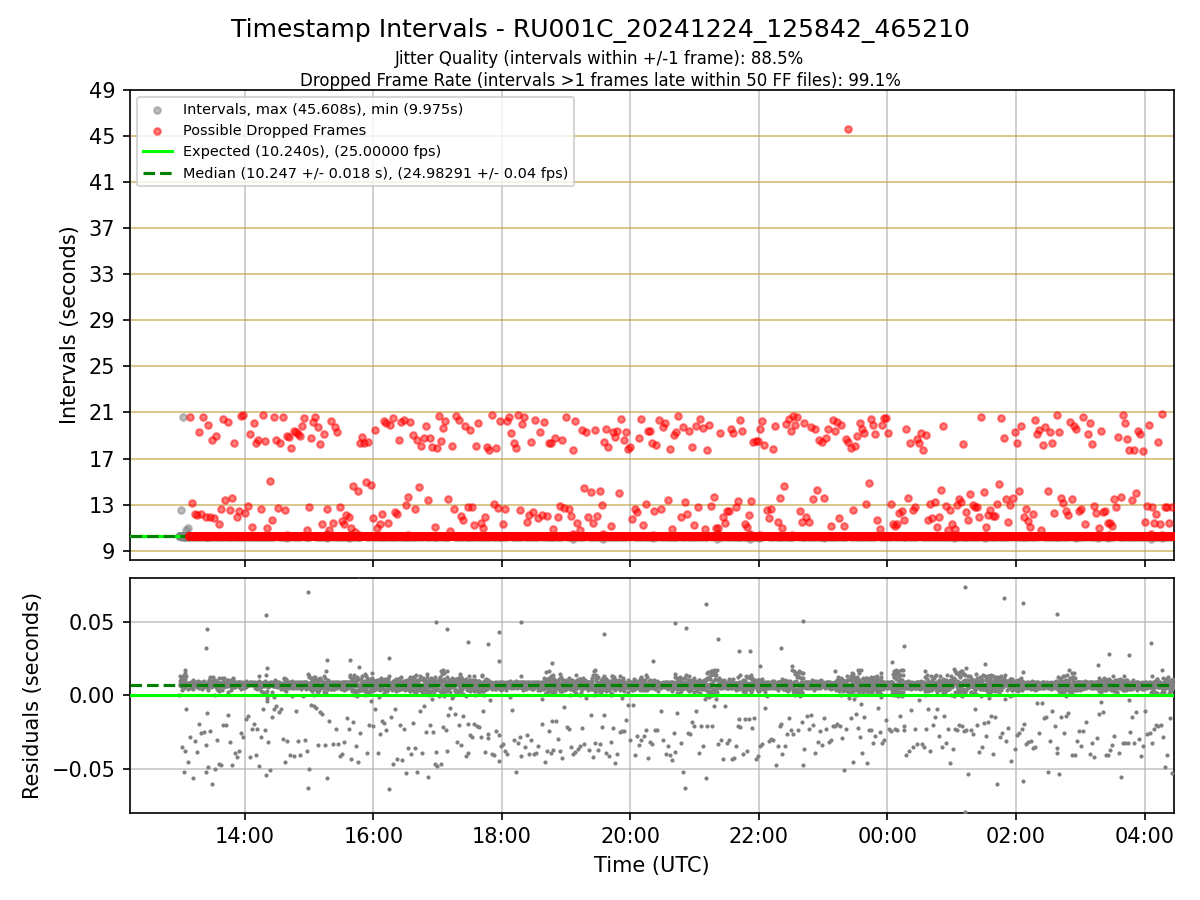Click the outlier red point near 45 seconds
This screenshot has width=1200, height=900.
click(848, 129)
